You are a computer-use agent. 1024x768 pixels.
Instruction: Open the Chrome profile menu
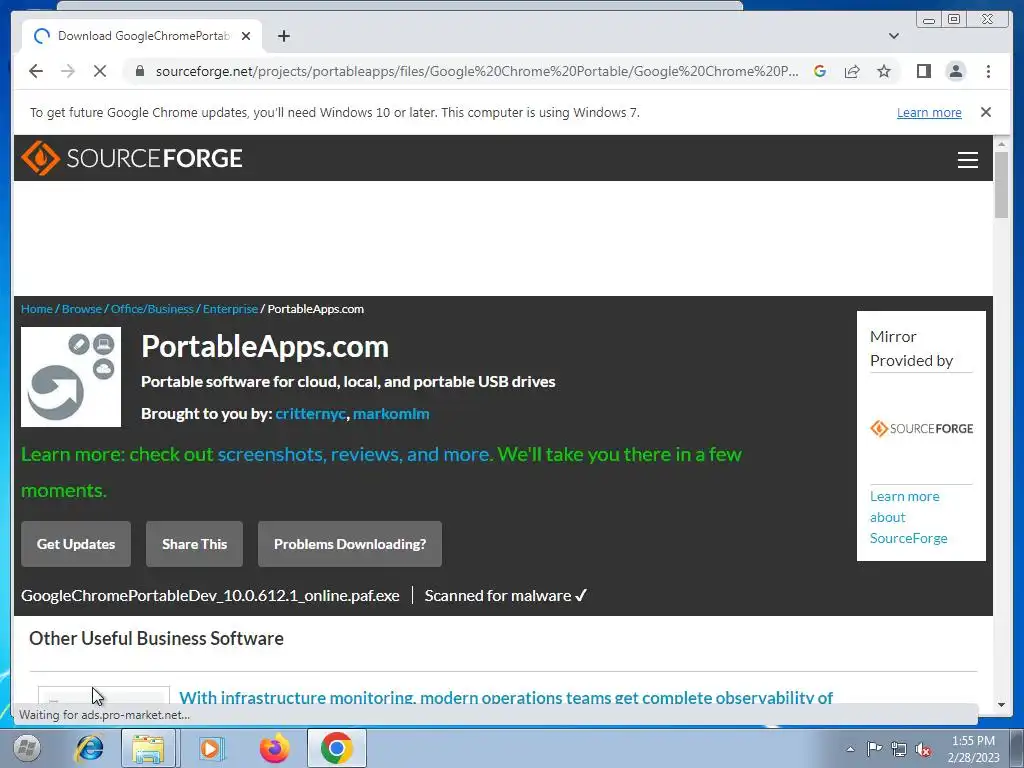(955, 71)
